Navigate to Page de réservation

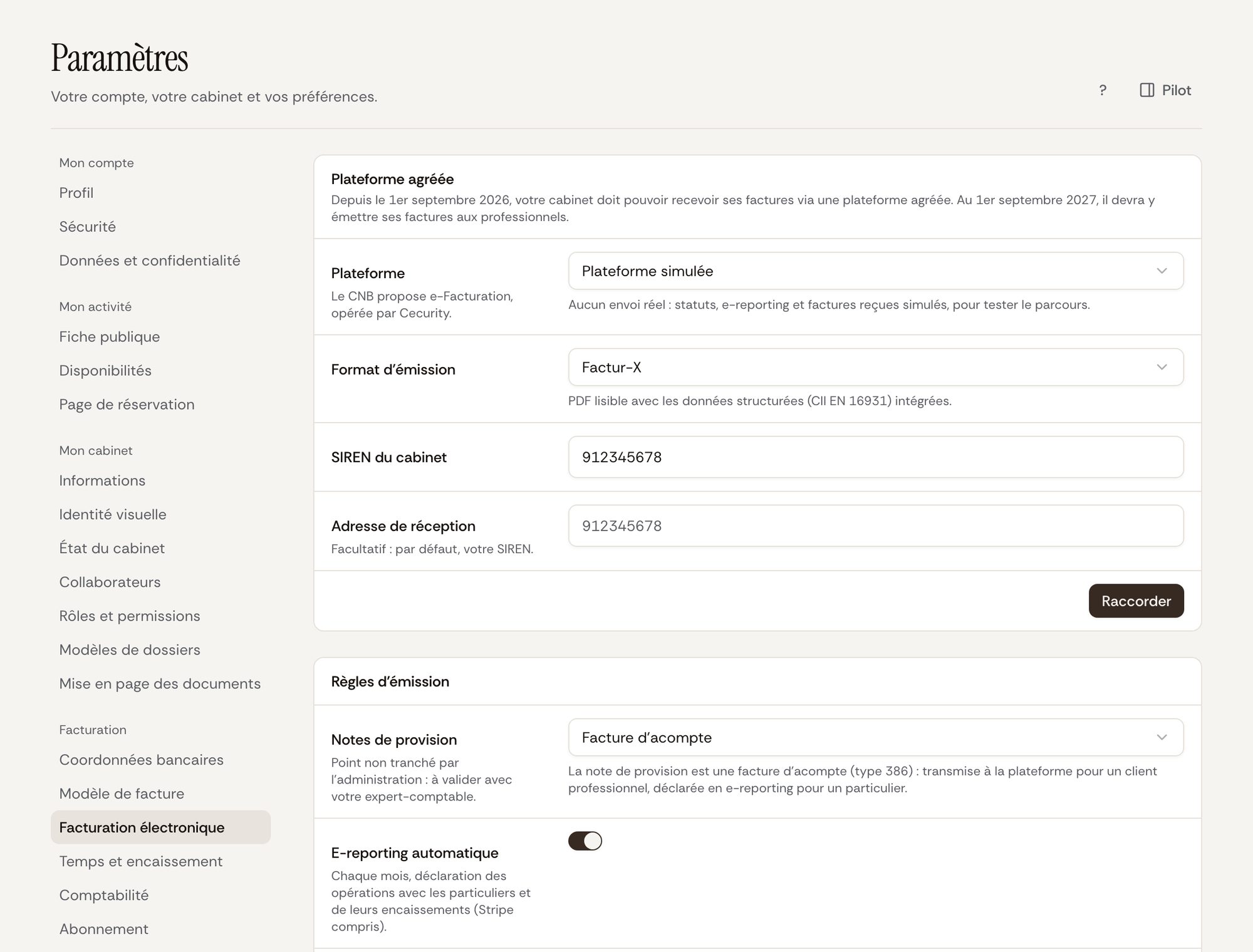coord(160,405)
